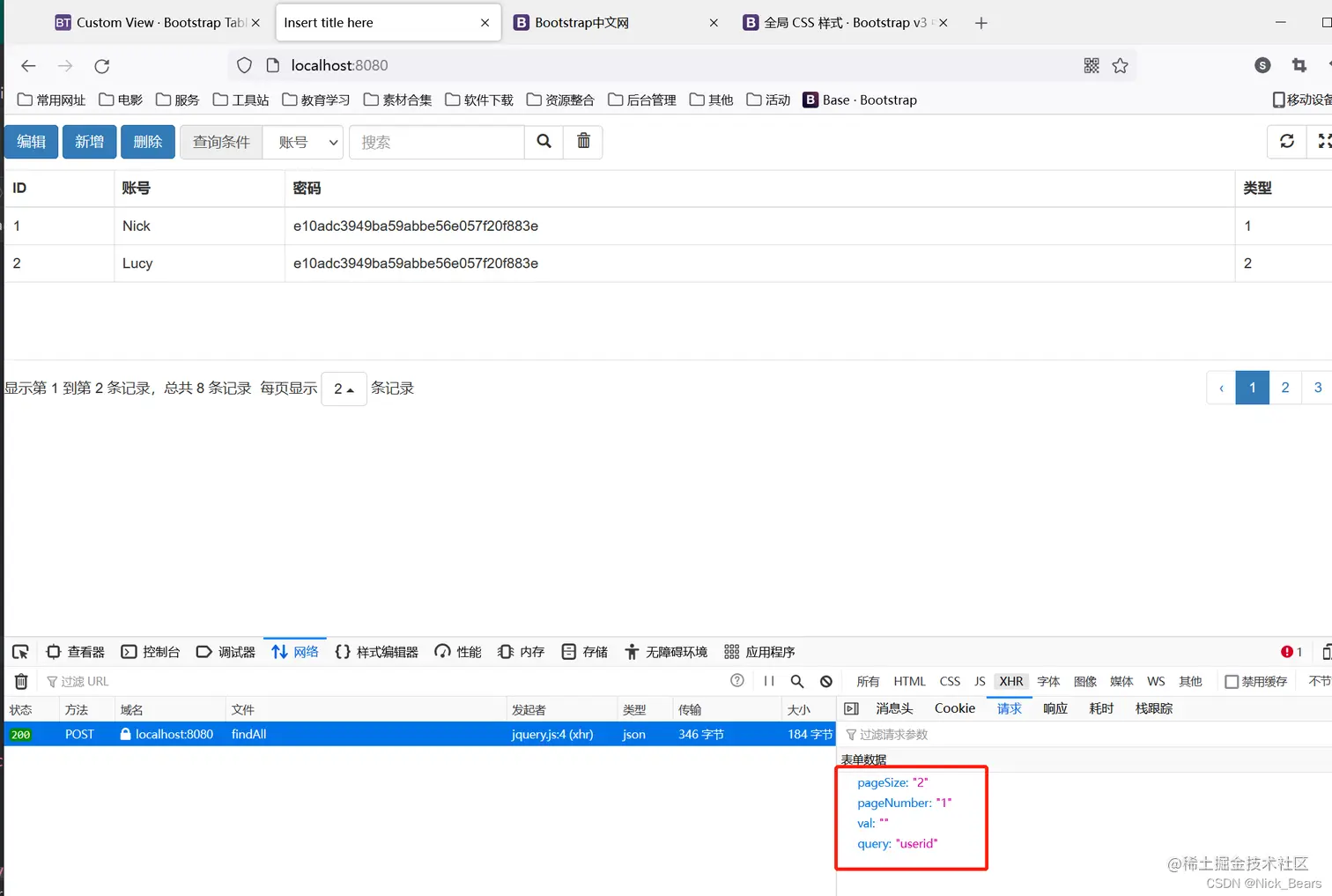The image size is (1332, 896).
Task: Click the browser forward arrow
Action: point(65,66)
